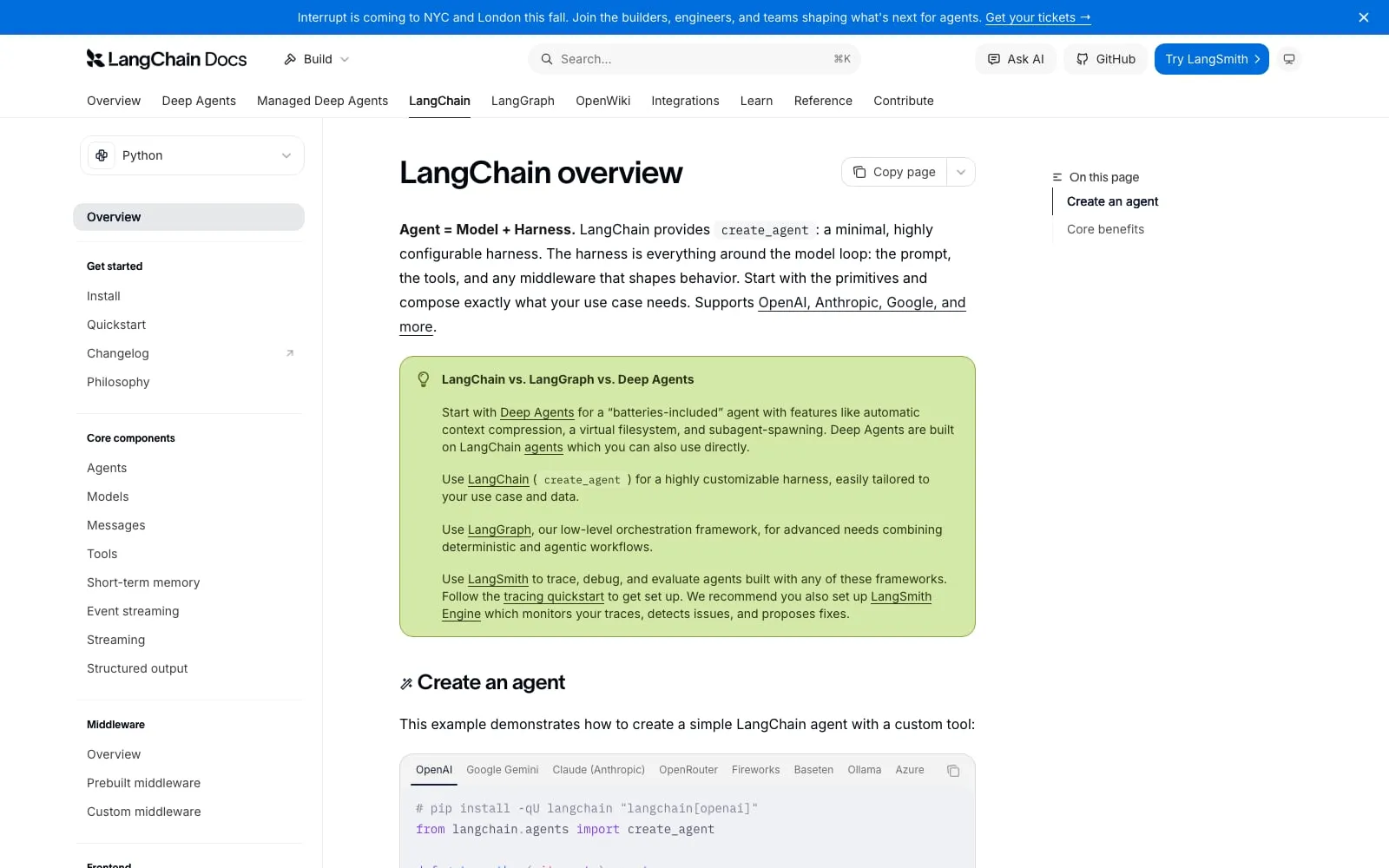
Task: Follow the Get your tickets link
Action: click(x=1038, y=17)
